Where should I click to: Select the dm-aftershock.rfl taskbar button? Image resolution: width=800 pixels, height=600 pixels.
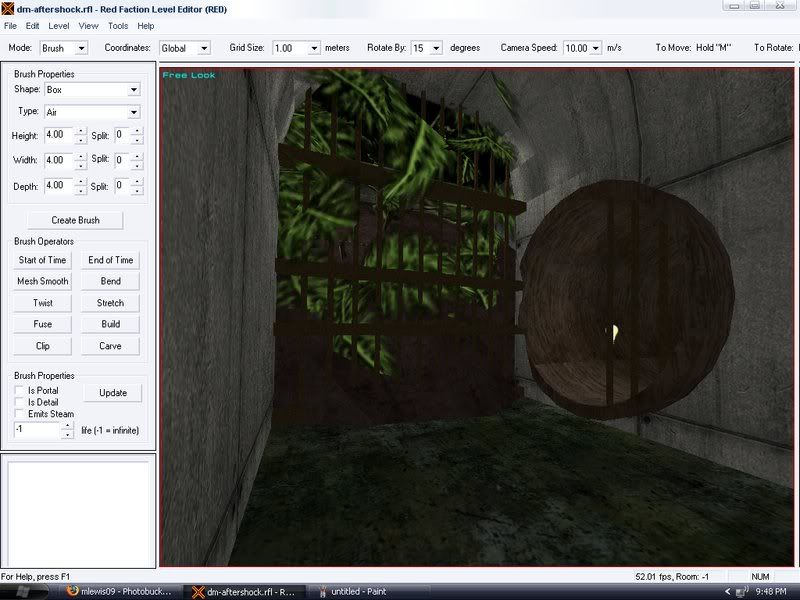coord(244,592)
